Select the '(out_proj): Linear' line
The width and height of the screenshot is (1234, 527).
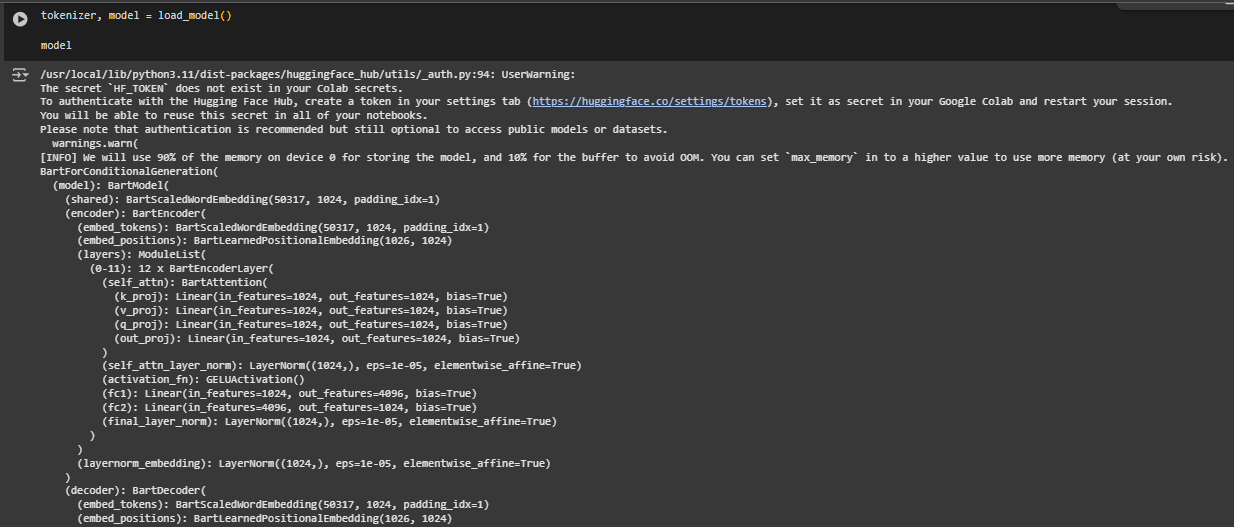[x=318, y=339]
